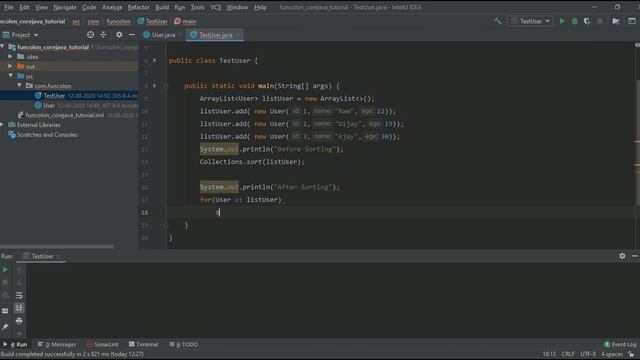Click the Stop icon in top toolbar
The height and width of the screenshot is (360, 640).
600,21
